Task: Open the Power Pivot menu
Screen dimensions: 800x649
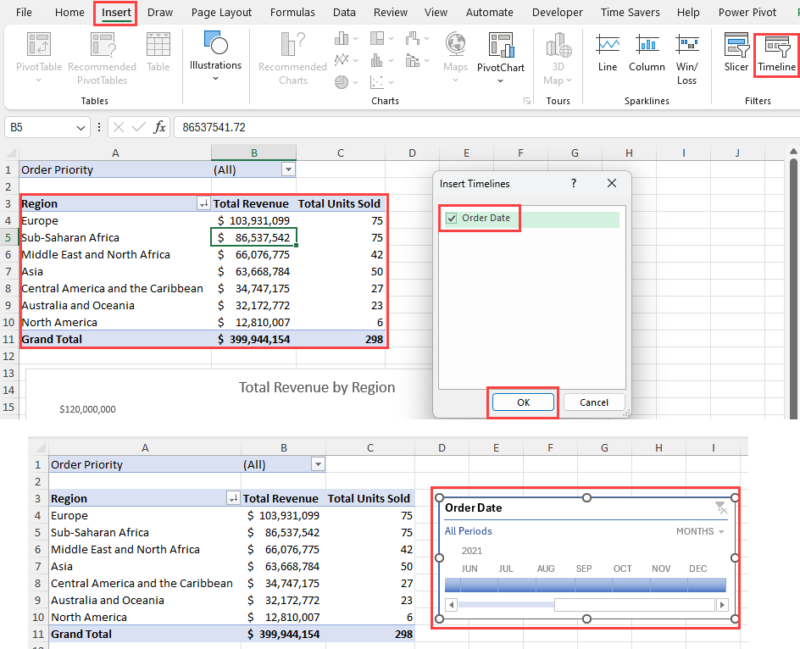Action: click(x=746, y=12)
